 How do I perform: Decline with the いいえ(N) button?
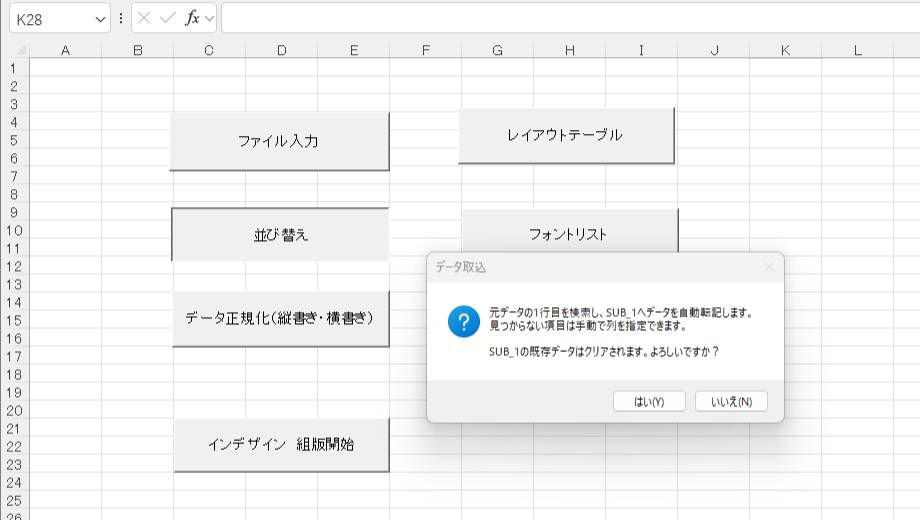click(731, 401)
